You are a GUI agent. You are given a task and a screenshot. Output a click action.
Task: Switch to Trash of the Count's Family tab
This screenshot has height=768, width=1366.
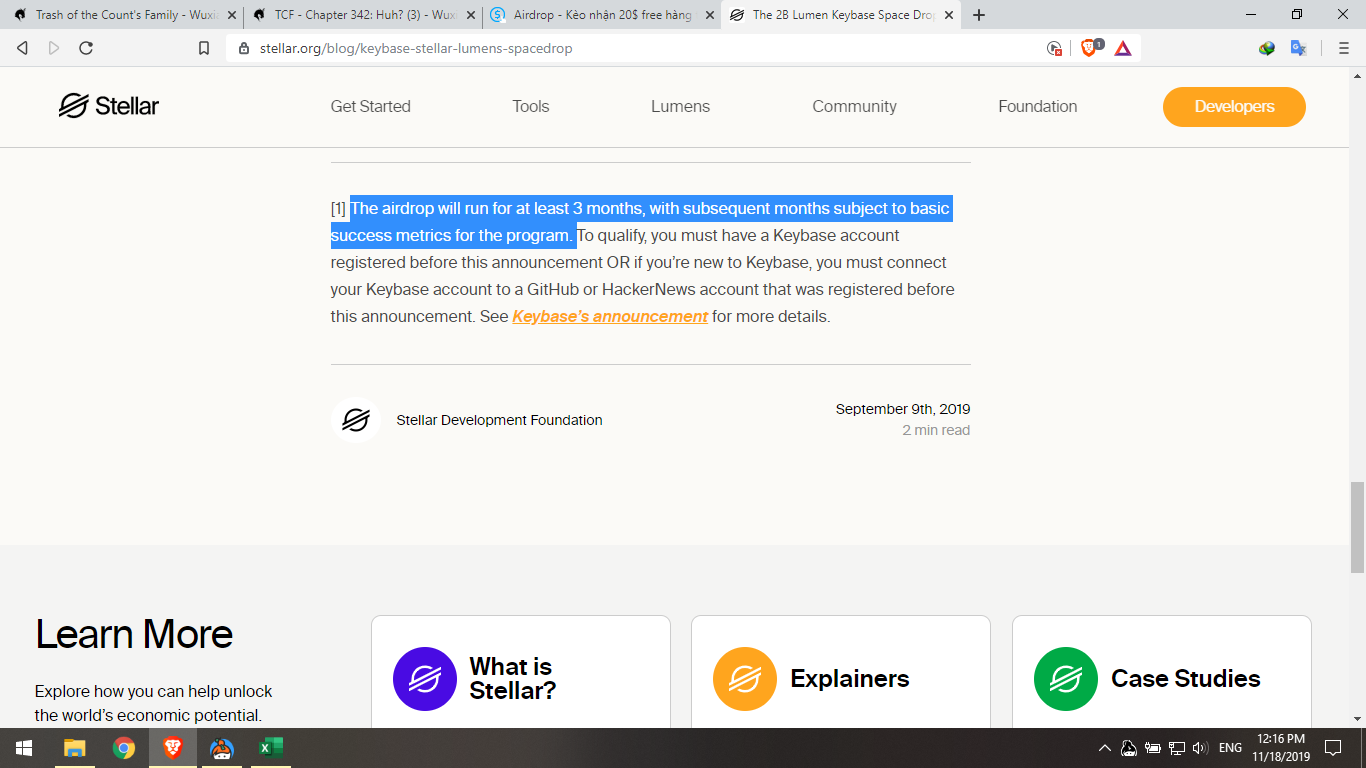click(123, 15)
